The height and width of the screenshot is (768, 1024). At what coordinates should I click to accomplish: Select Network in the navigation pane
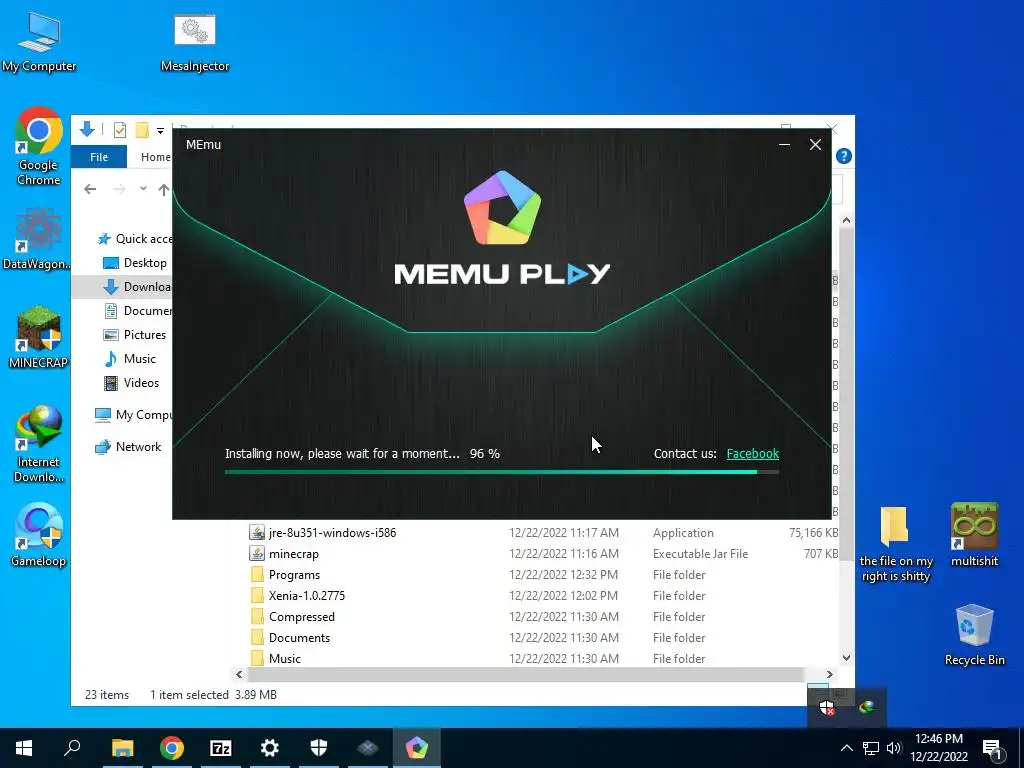[x=128, y=447]
